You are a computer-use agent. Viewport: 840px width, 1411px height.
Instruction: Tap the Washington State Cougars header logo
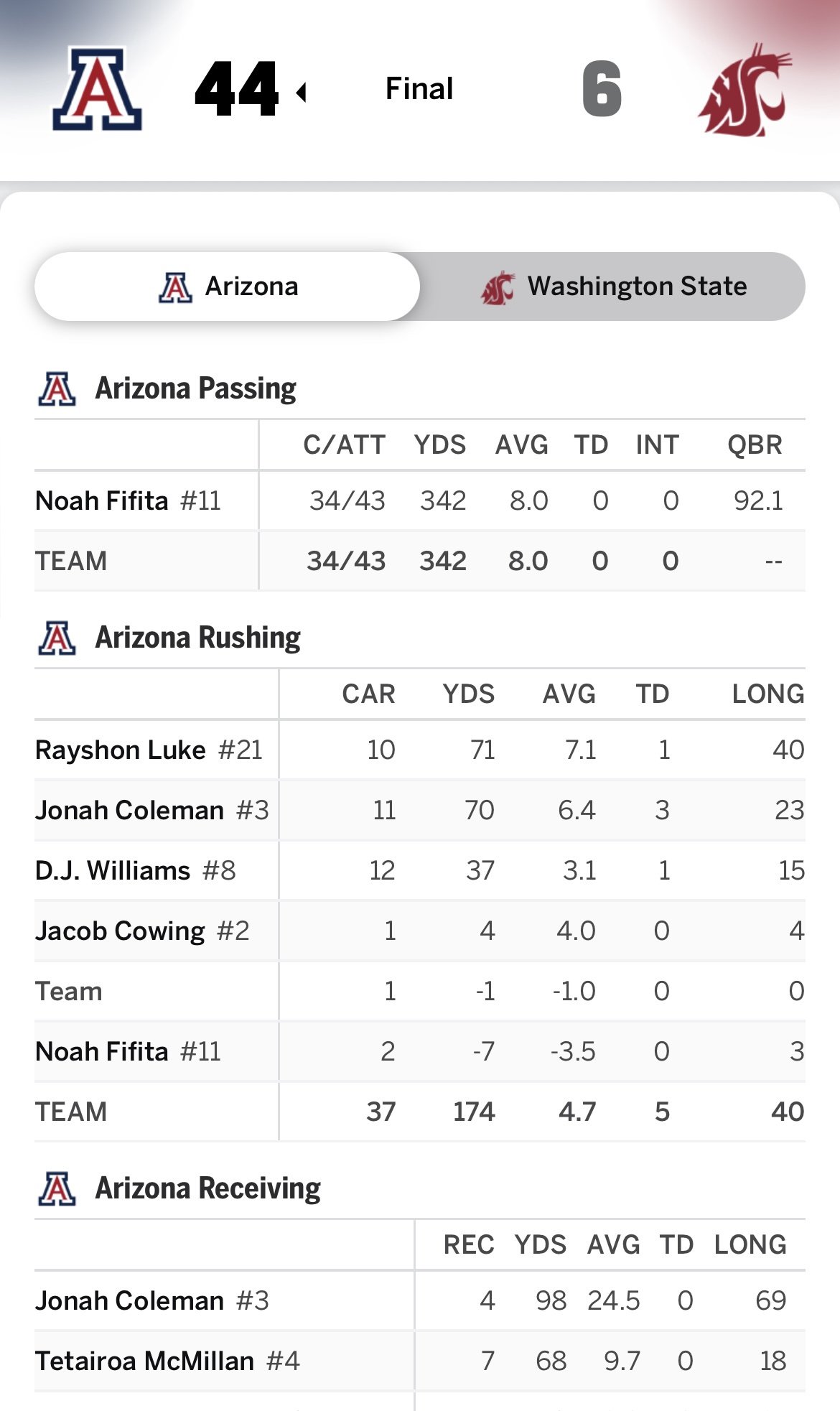[745, 90]
